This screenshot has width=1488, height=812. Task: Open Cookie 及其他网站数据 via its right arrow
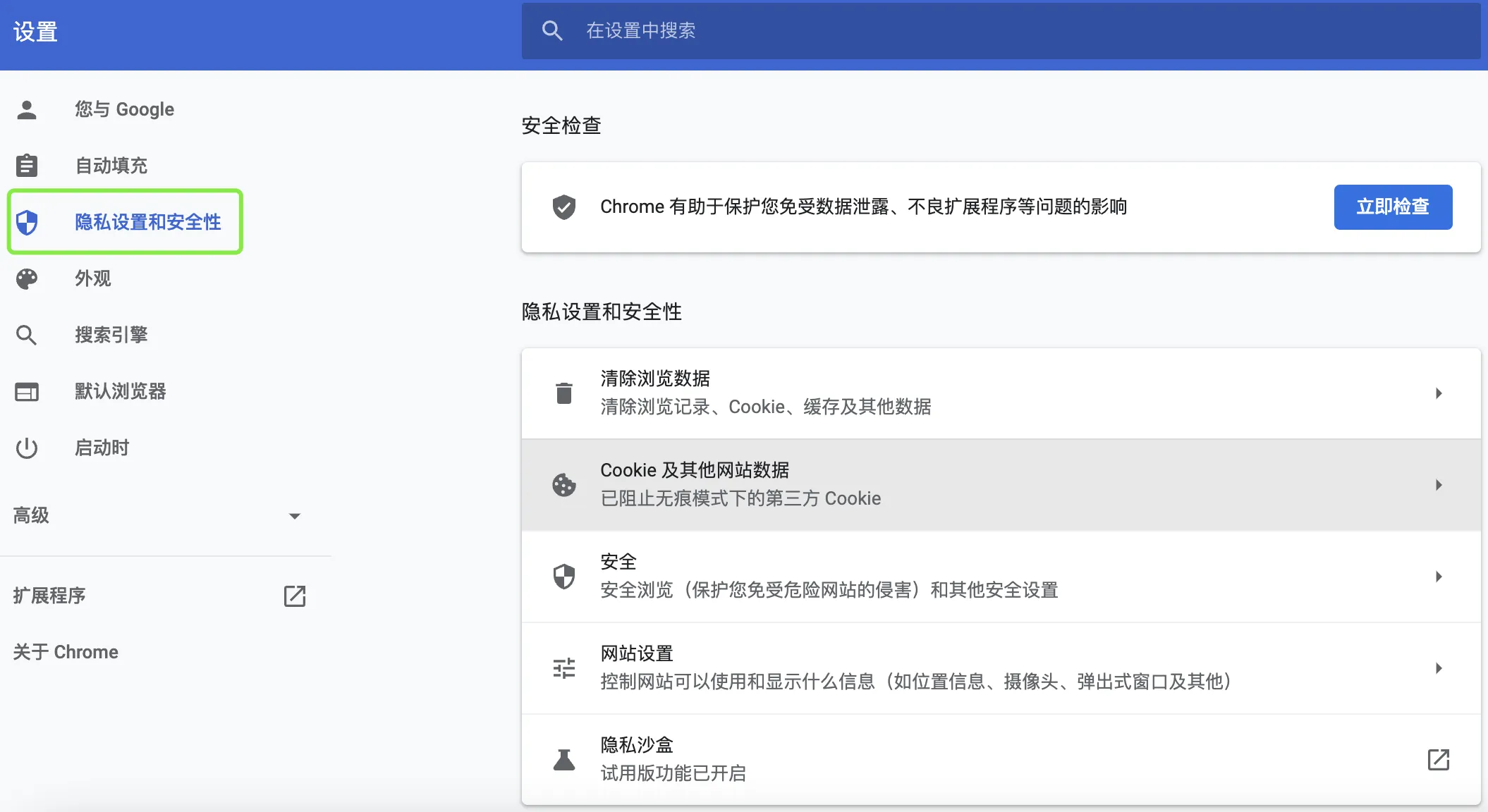[1439, 485]
